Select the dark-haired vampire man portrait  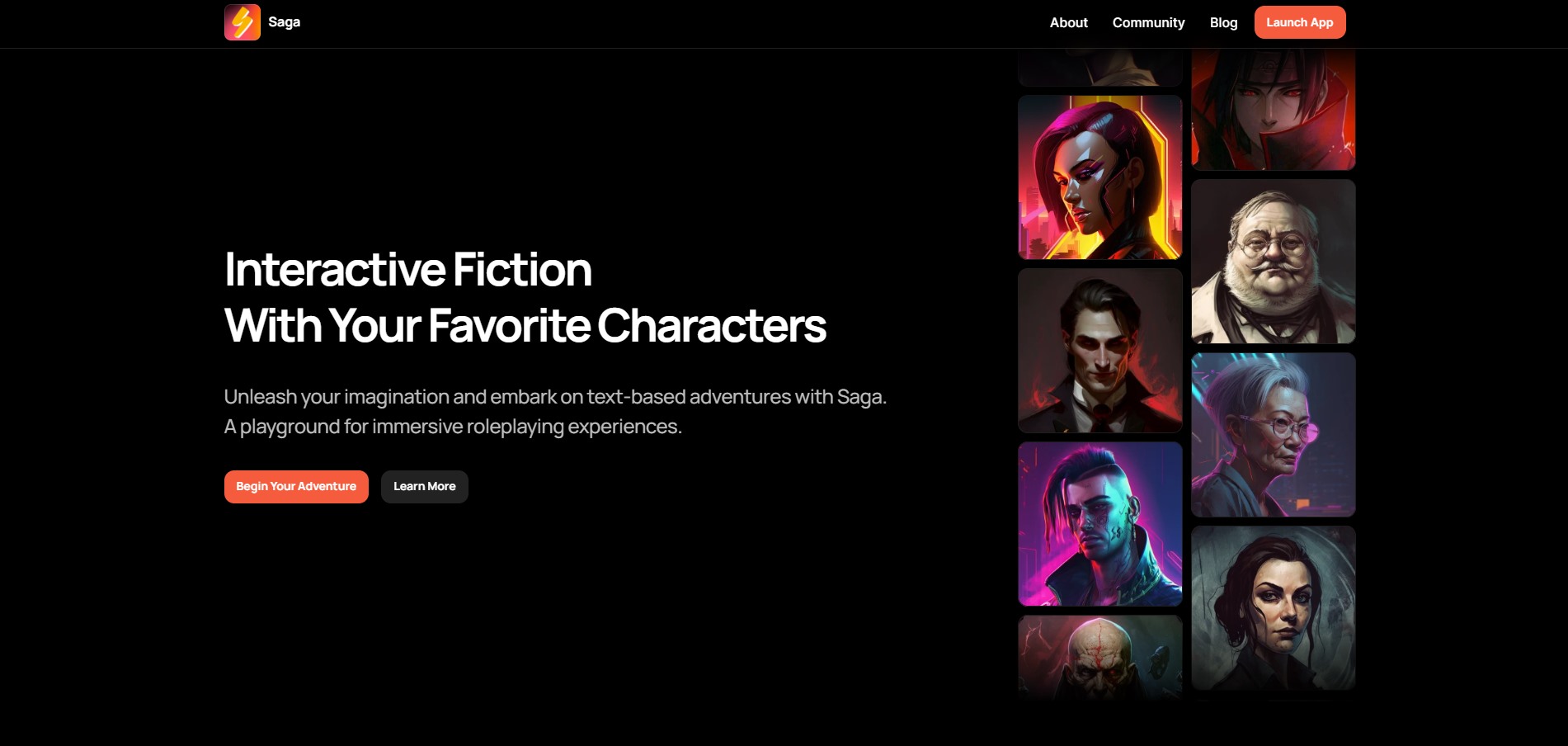1100,351
